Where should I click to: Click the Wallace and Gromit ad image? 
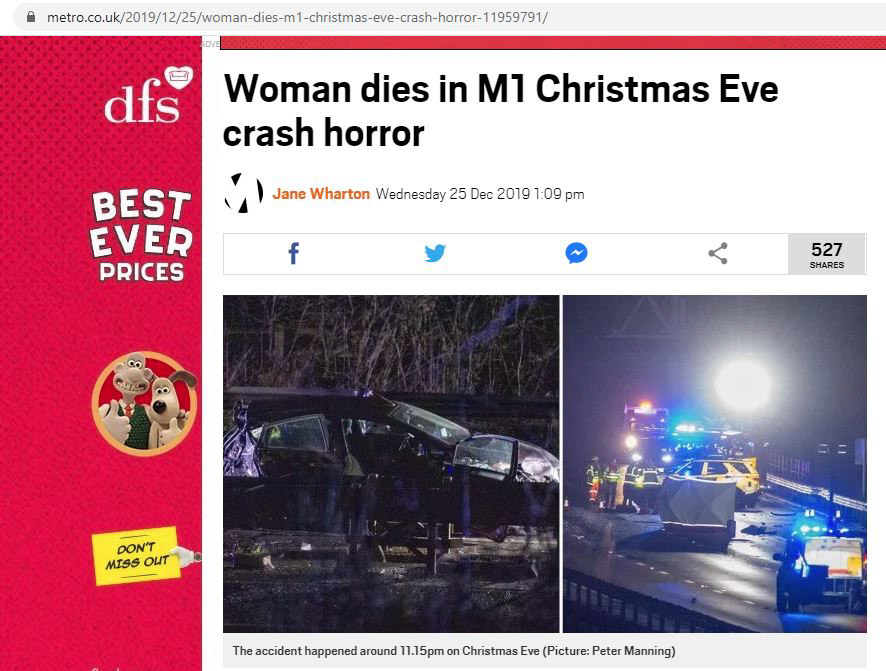click(x=145, y=403)
